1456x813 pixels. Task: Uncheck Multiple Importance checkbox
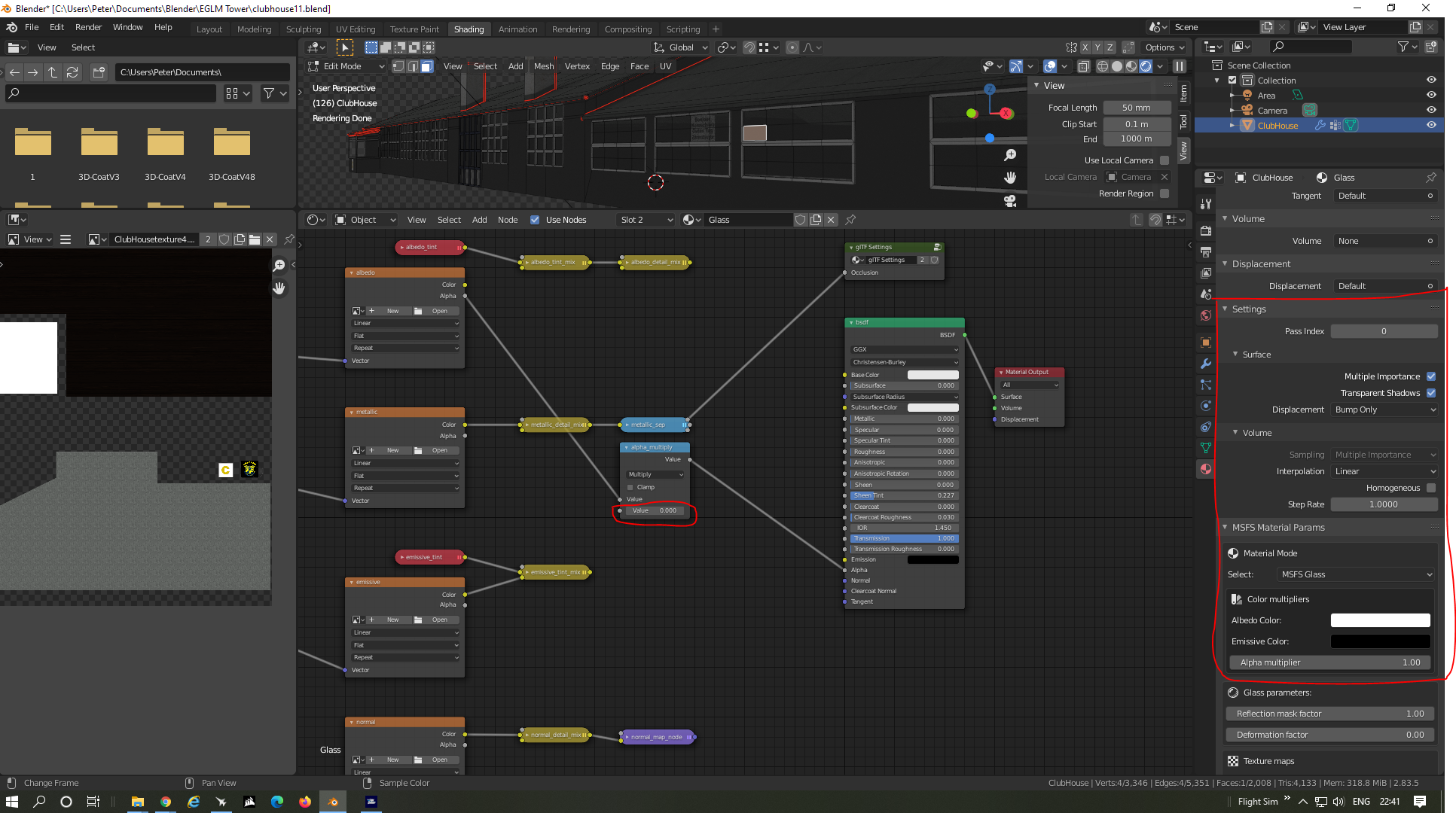click(1431, 376)
